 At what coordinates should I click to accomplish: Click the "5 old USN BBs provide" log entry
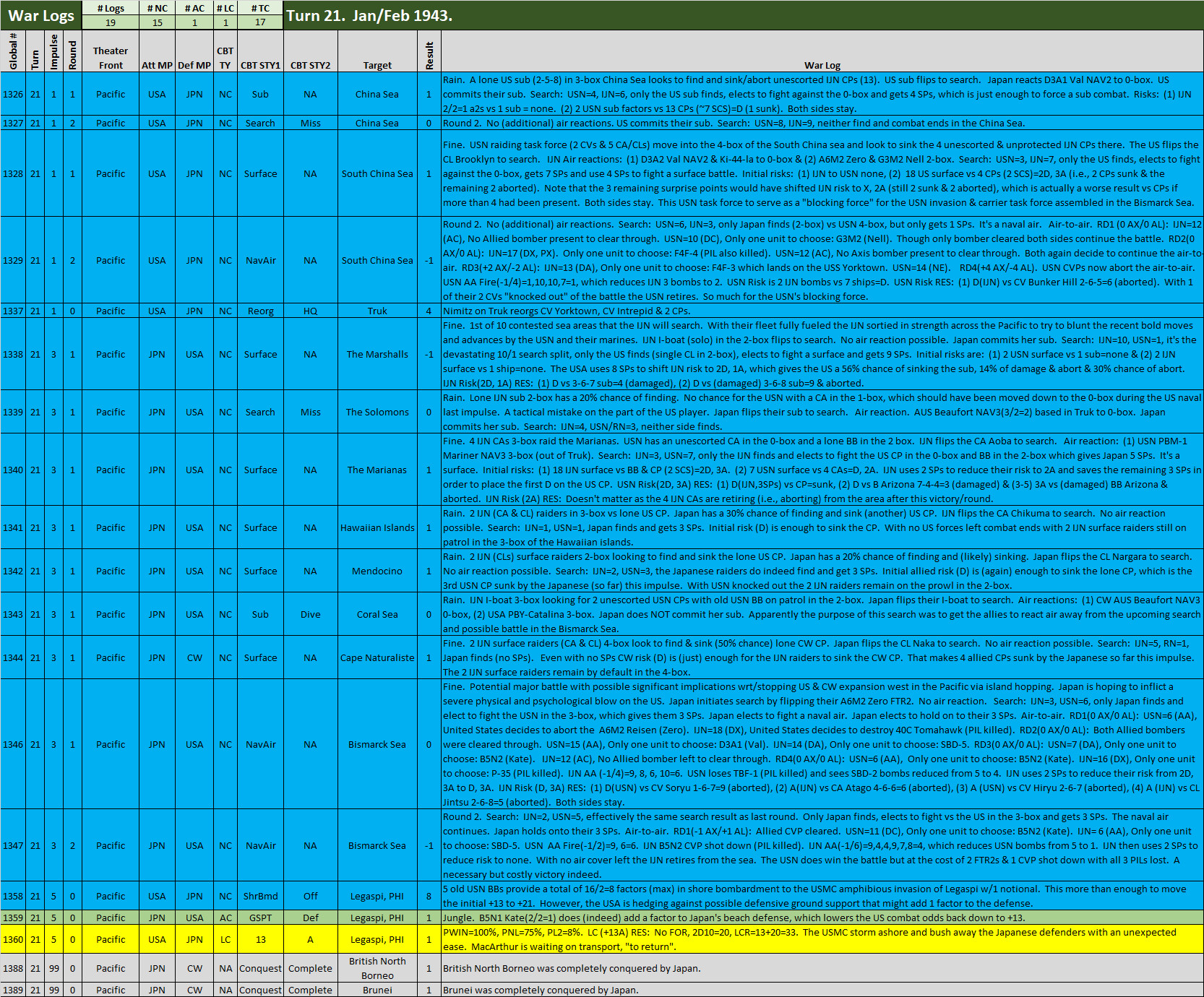[822, 896]
